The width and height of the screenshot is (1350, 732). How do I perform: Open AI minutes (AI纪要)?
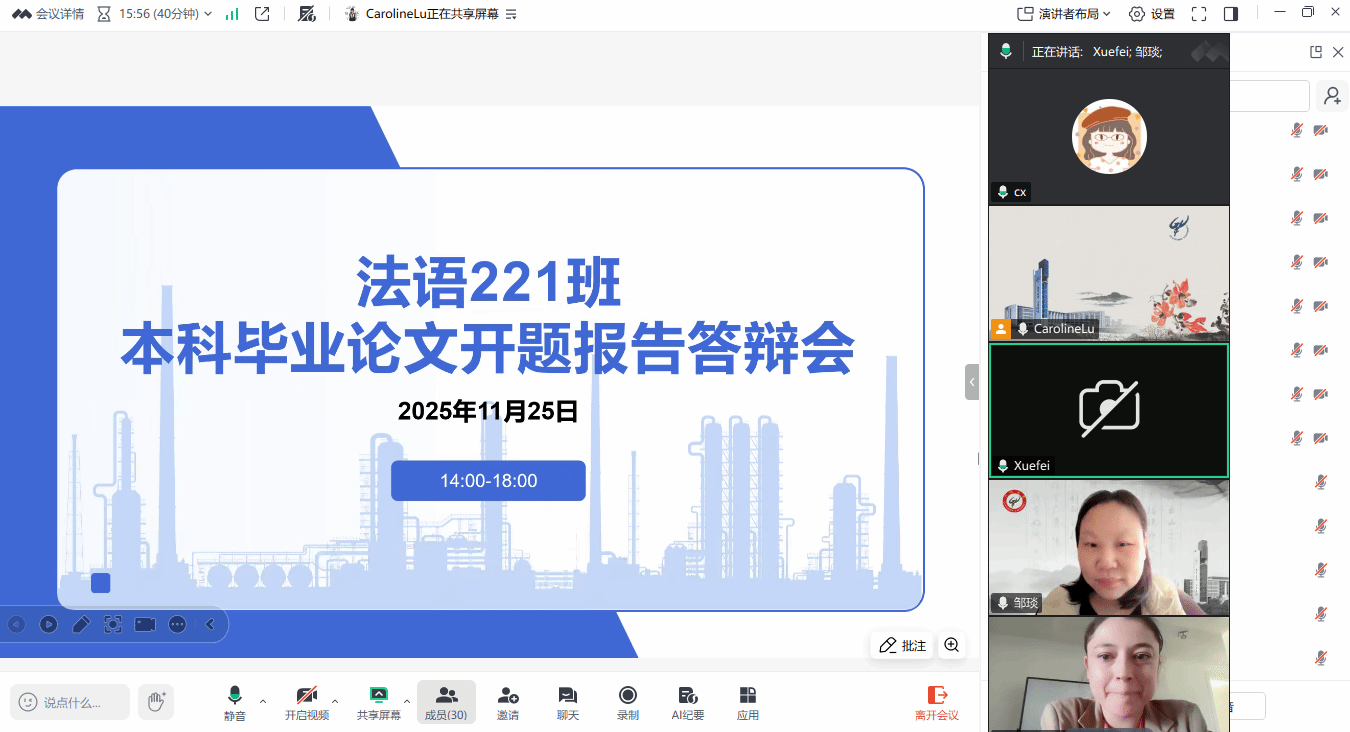688,701
